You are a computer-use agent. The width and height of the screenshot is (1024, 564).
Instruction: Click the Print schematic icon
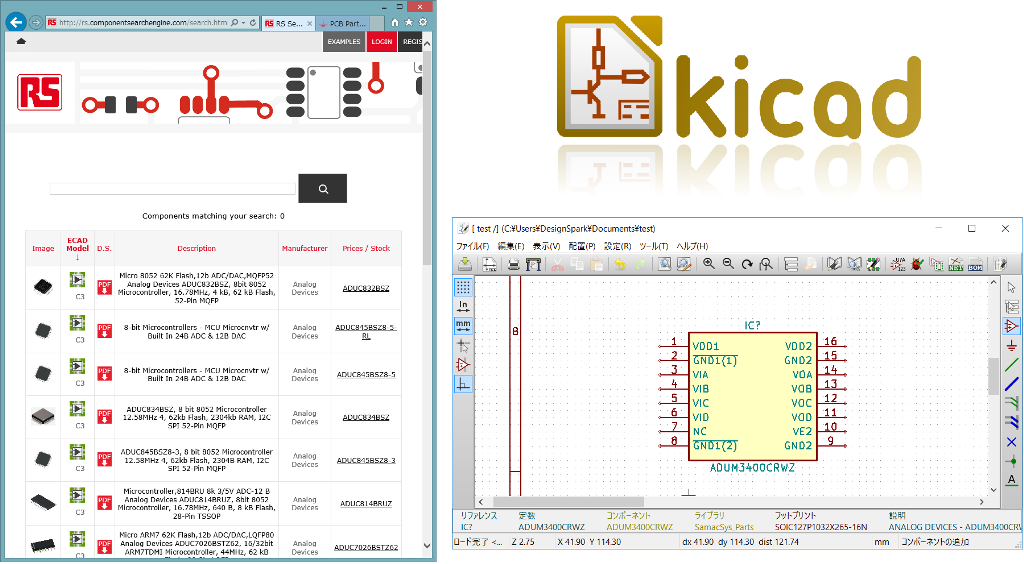(x=513, y=264)
